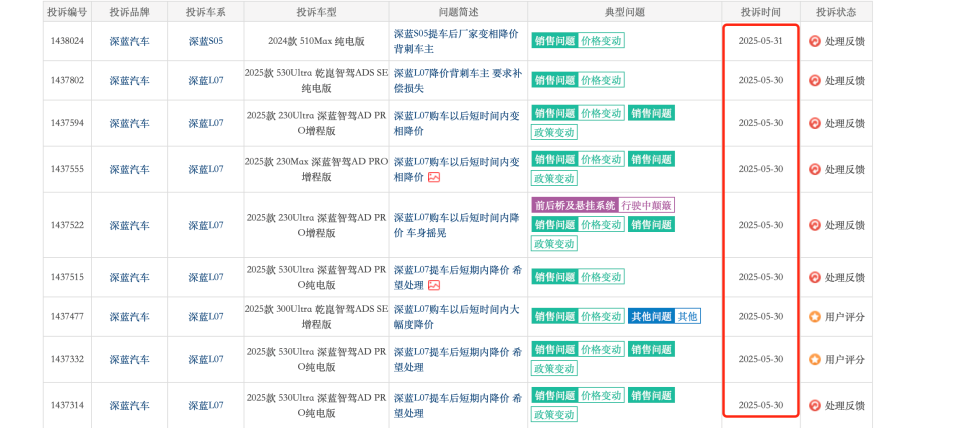Click the 投诉车型 column header
Image resolution: width=960 pixels, height=428 pixels.
point(317,12)
